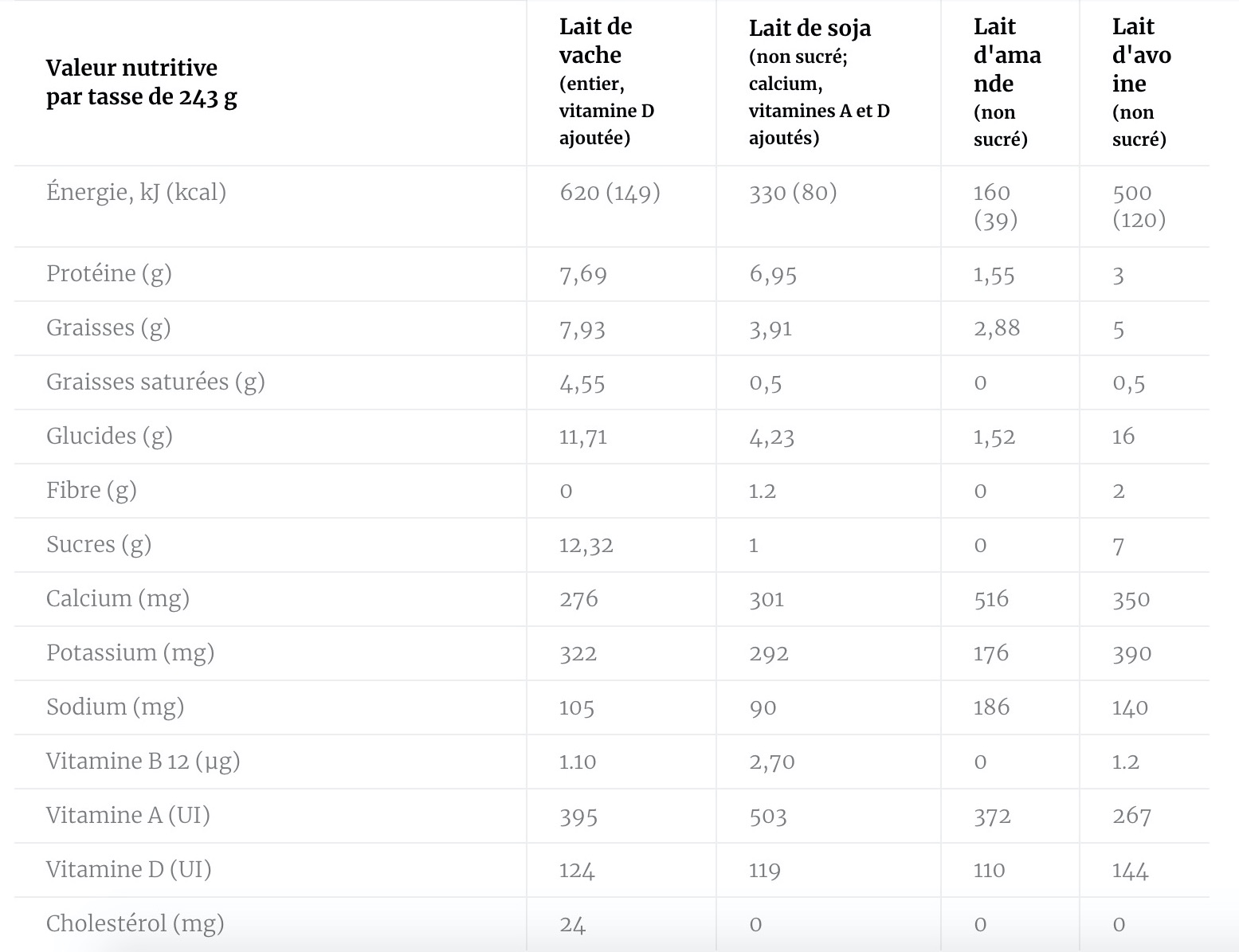Click the "Énergie, kJ (kcal)" row label

tap(136, 192)
